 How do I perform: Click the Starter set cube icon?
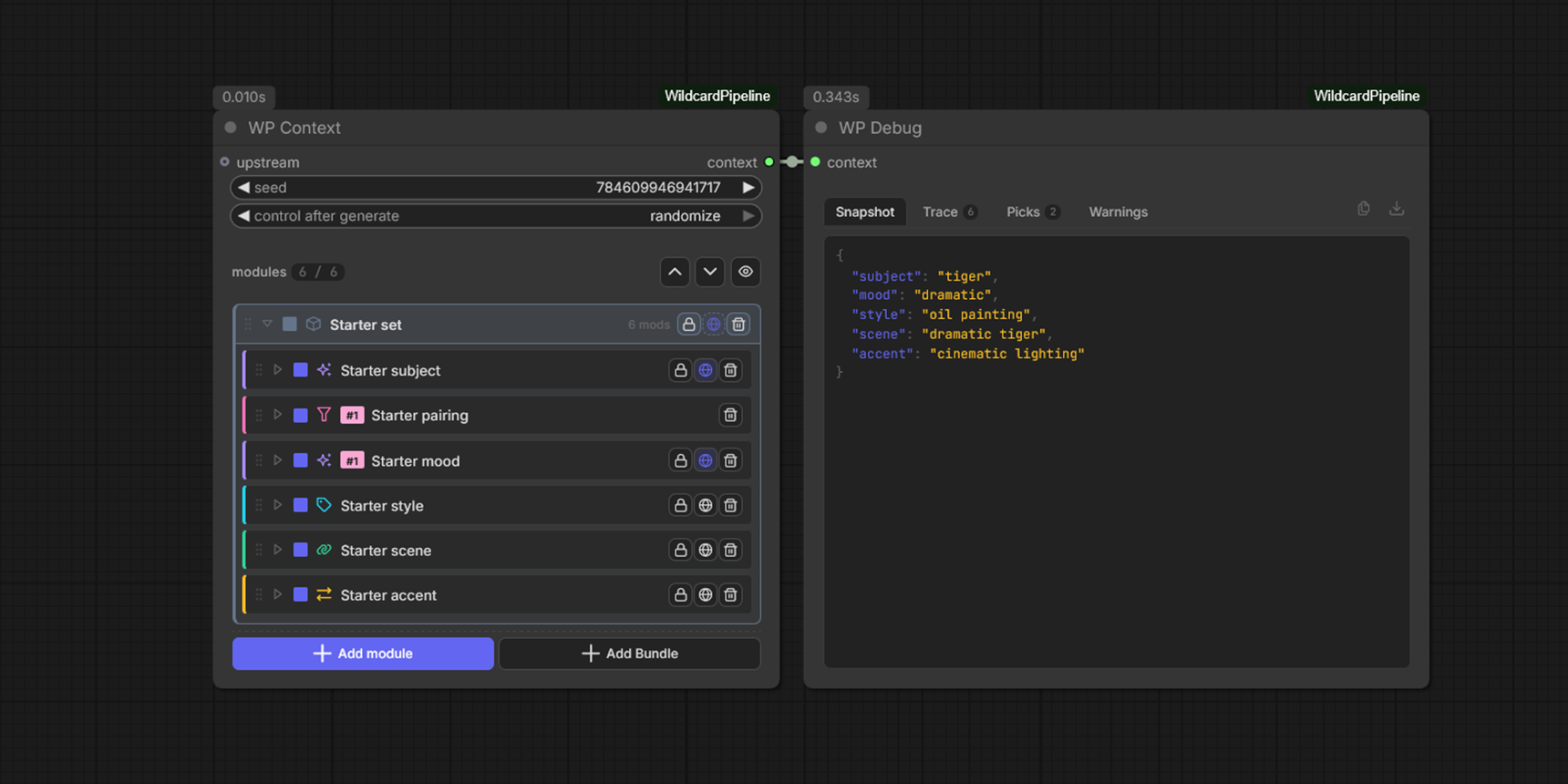coord(314,324)
